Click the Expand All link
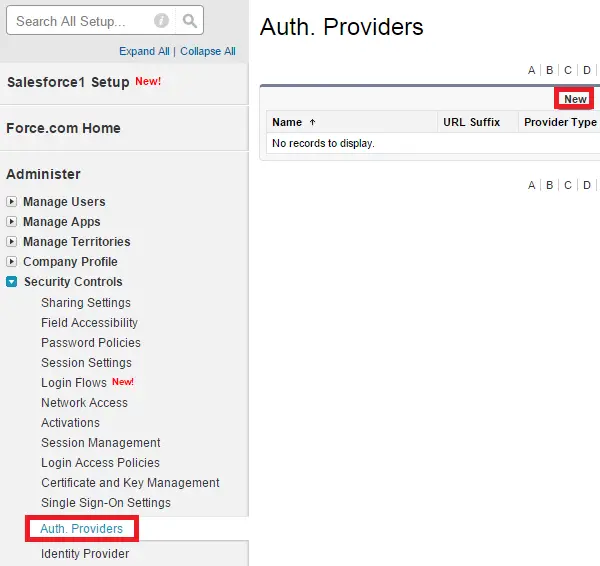600x566 pixels. point(144,51)
